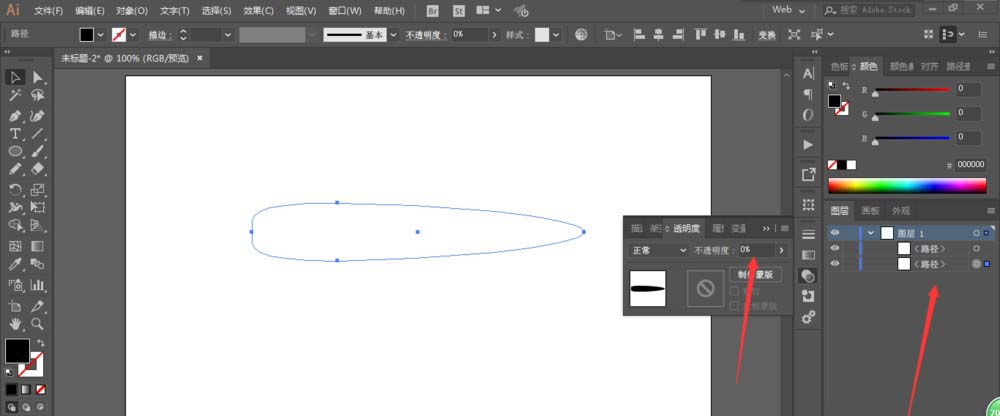1000x416 pixels.
Task: Open Bridge via the Br icon
Action: click(433, 11)
